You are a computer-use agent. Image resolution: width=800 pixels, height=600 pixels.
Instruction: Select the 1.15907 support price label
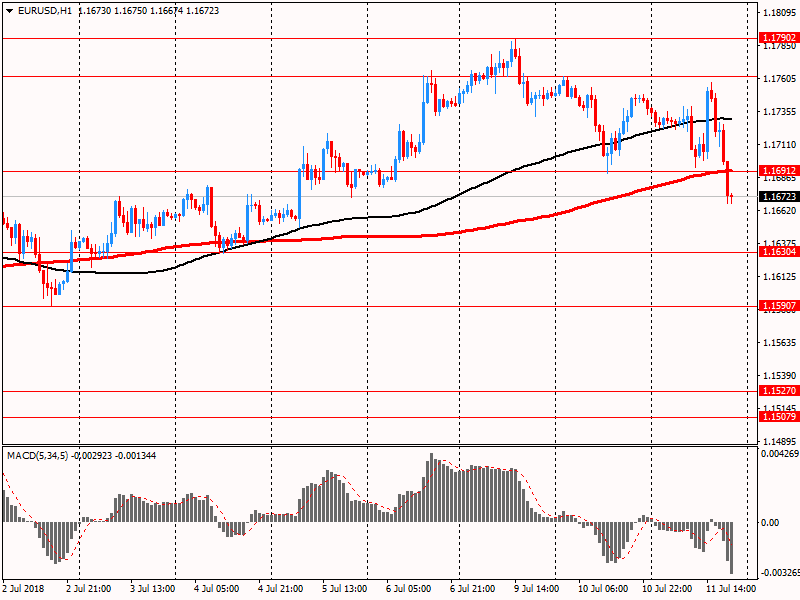click(x=778, y=306)
